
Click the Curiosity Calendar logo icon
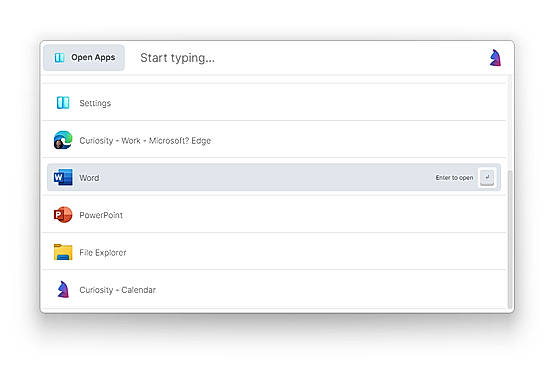tap(63, 289)
